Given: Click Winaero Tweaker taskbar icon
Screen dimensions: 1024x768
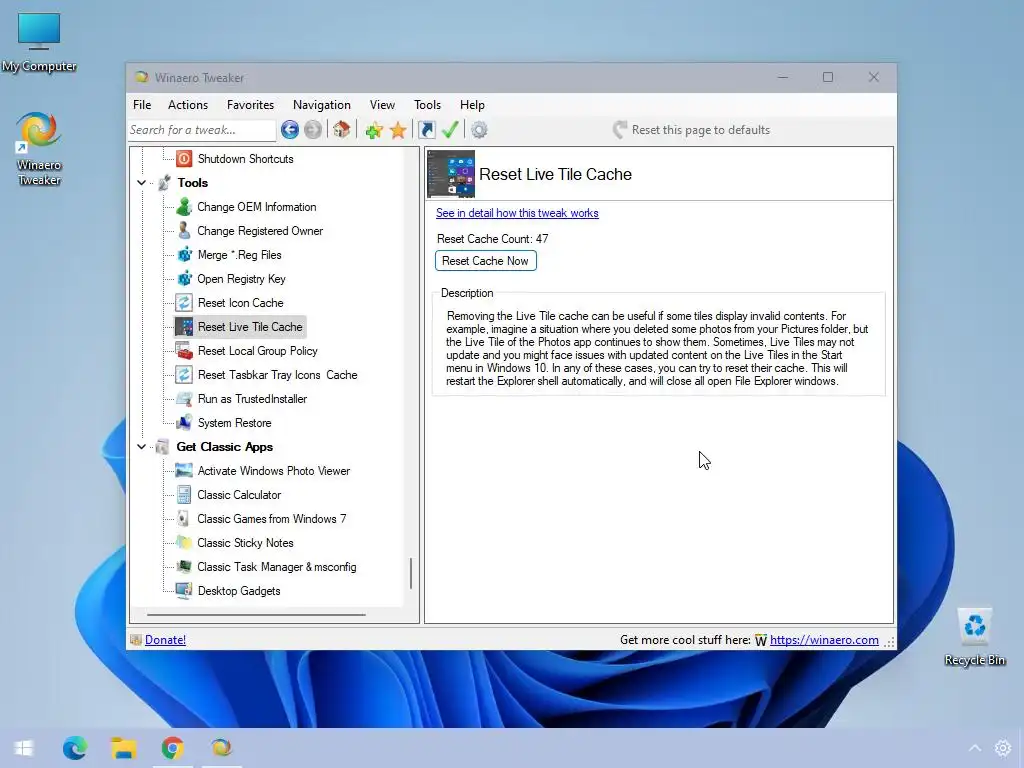Looking at the screenshot, I should pyautogui.click(x=221, y=747).
